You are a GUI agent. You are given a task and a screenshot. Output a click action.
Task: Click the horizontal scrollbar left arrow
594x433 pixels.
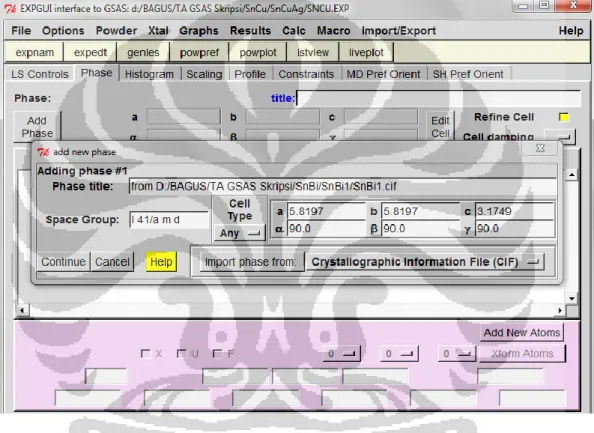click(22, 311)
